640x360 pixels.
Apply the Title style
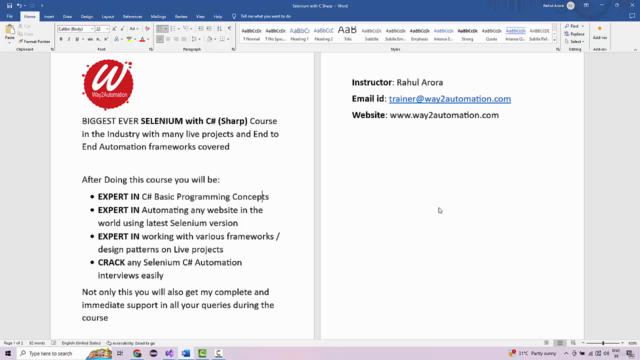[347, 34]
